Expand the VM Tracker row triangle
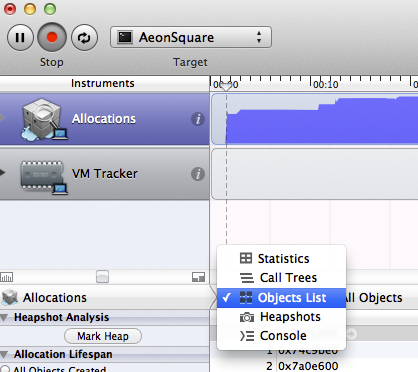 (x=3, y=172)
